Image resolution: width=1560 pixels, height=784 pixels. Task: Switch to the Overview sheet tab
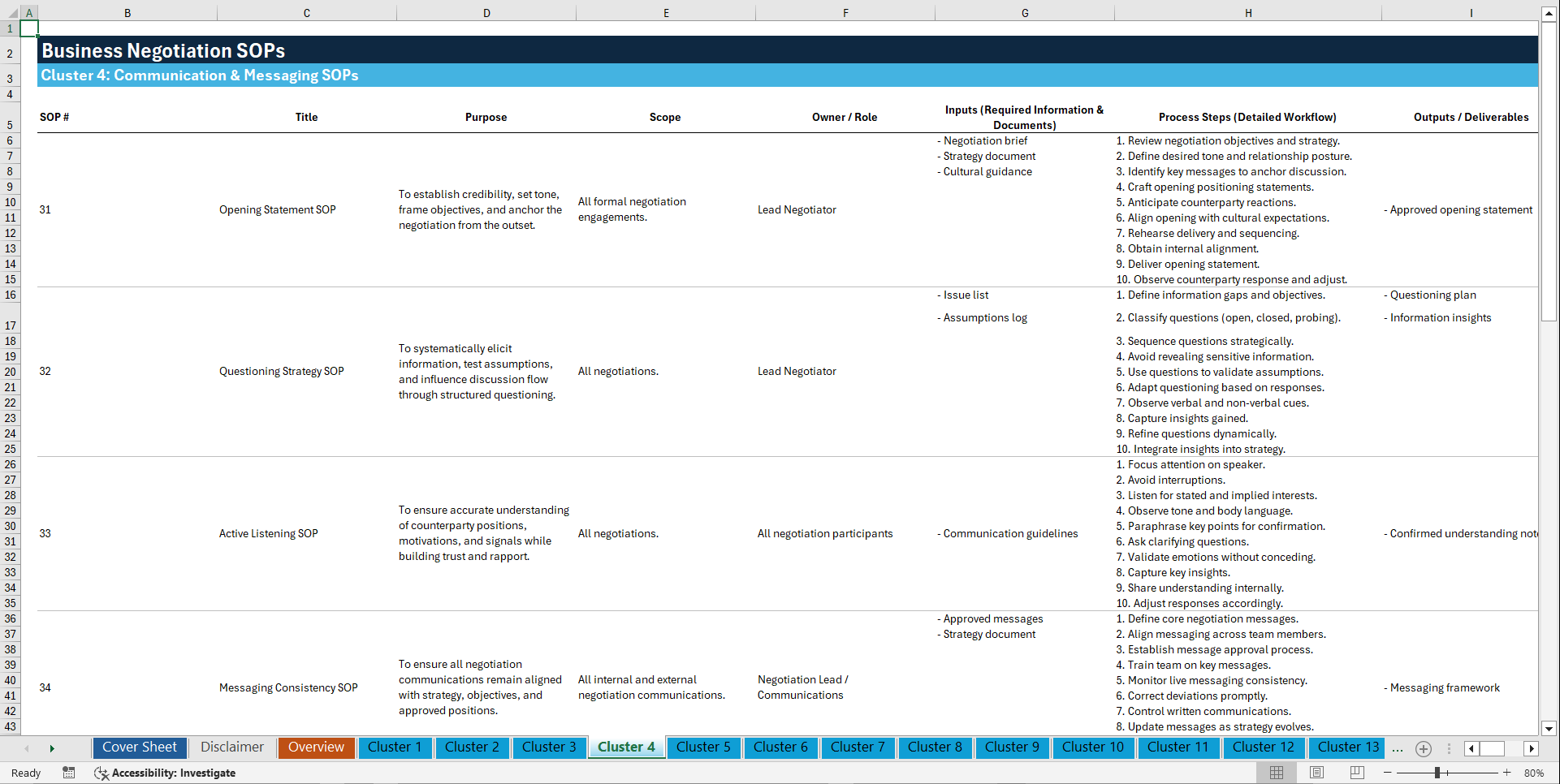316,747
